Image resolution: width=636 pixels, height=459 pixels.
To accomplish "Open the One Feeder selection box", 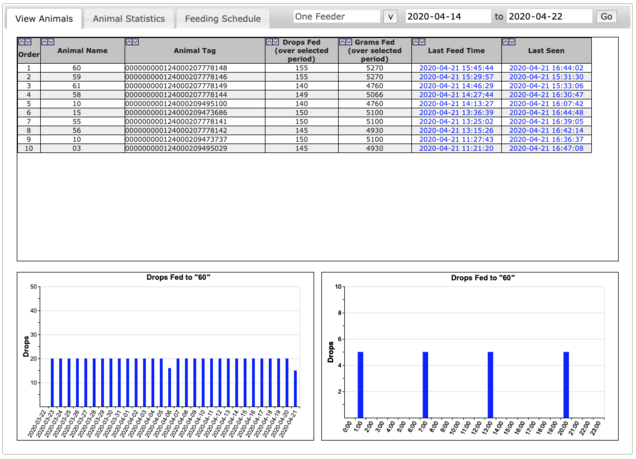I will coord(337,16).
